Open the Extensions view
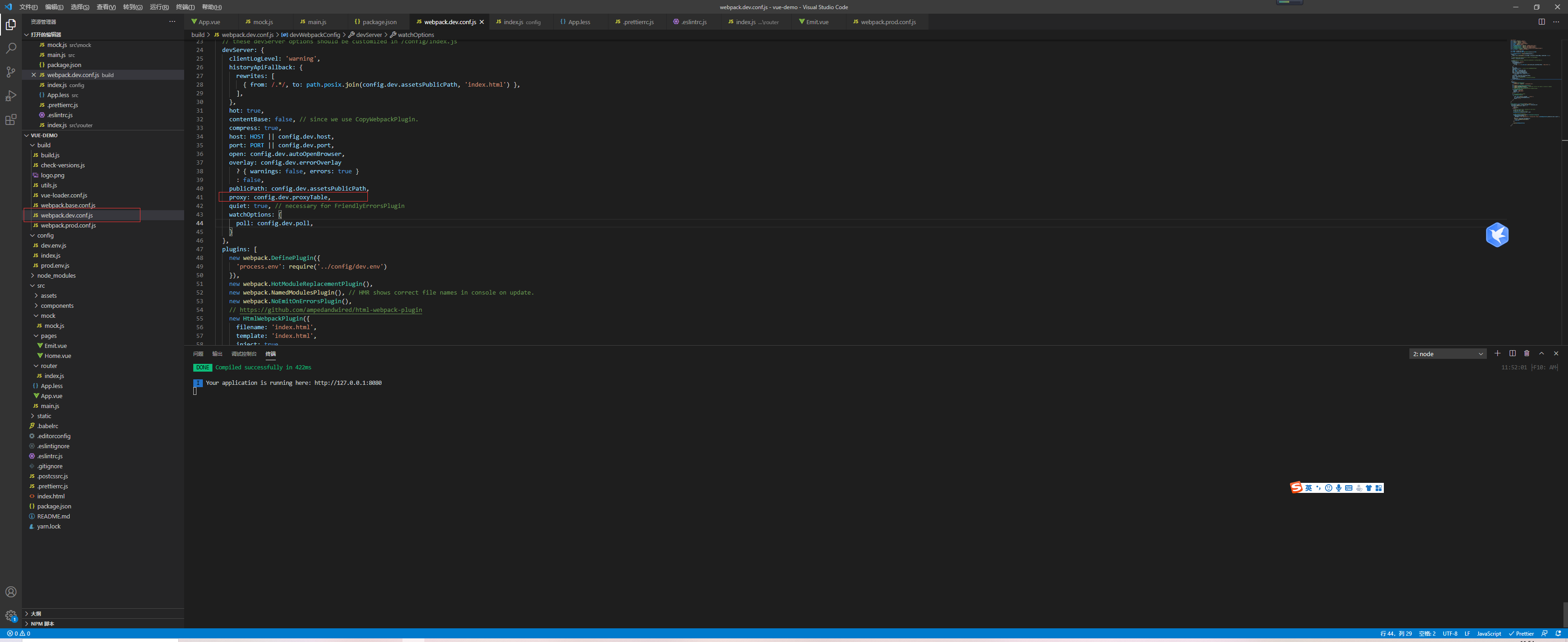Screen dimensions: 1568x642 [x=11, y=120]
